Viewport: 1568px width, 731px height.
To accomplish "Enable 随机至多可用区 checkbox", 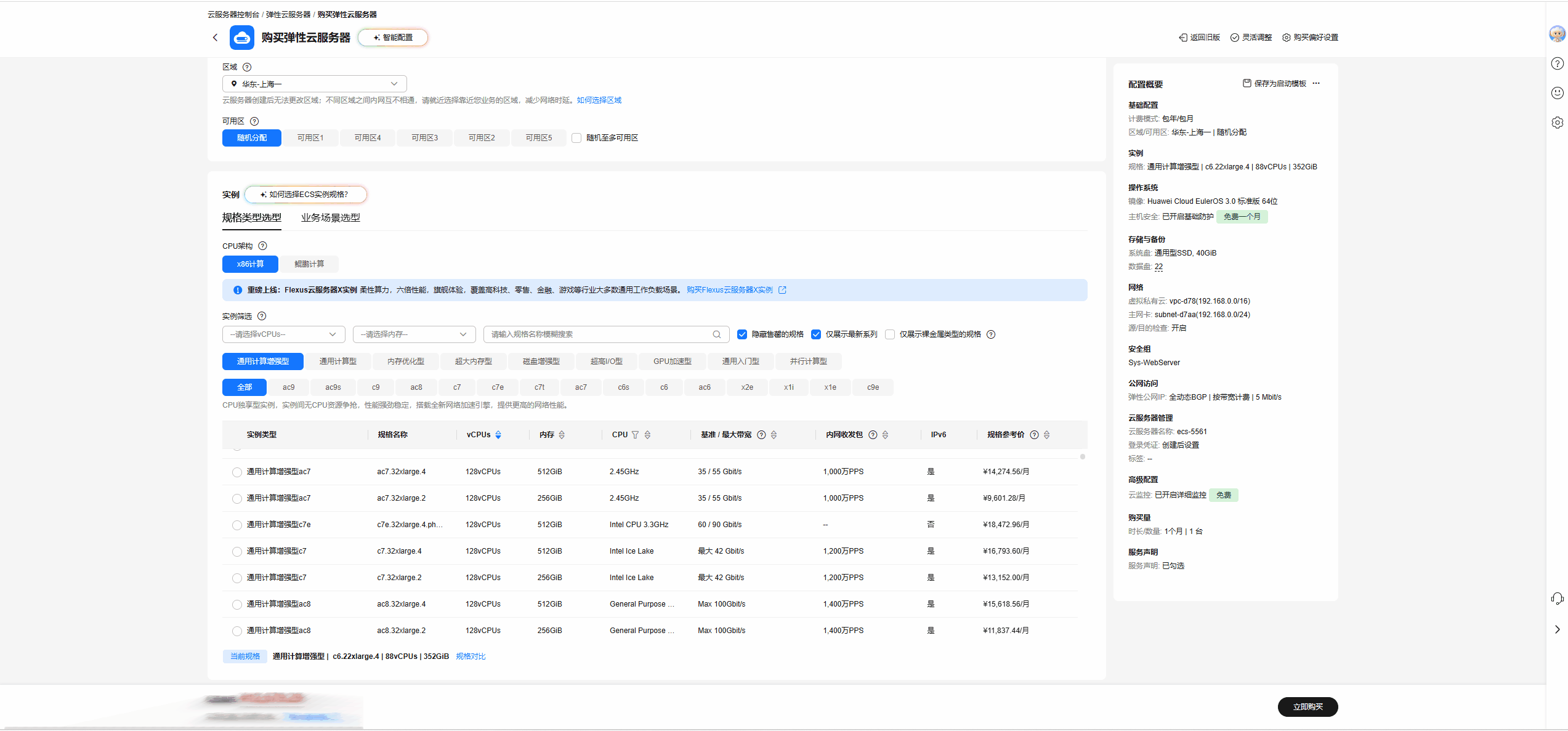I will pos(576,138).
